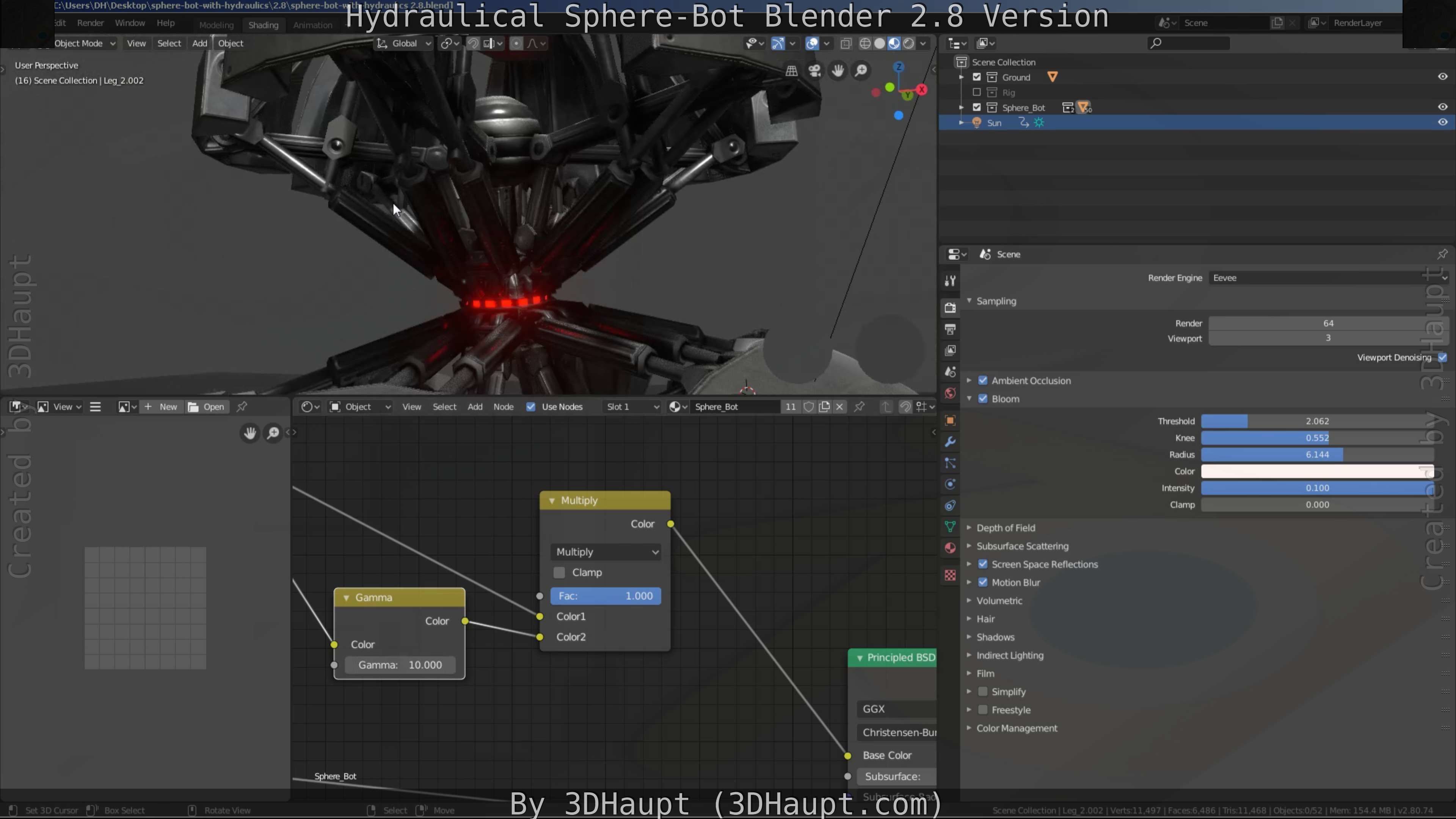Open the Window menu
The width and height of the screenshot is (1456, 819).
click(x=130, y=23)
